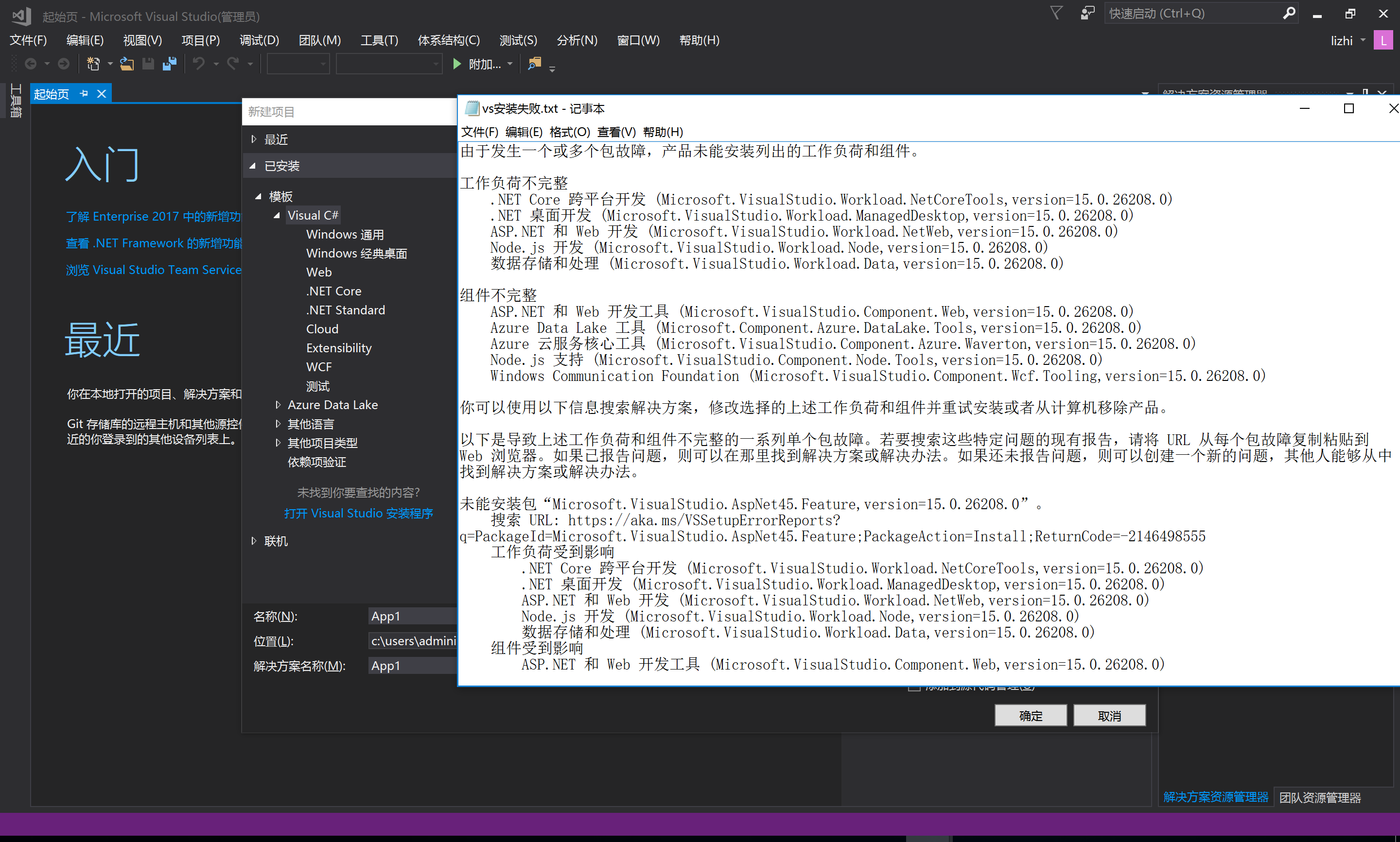The image size is (1400, 842).
Task: Expand the Azure Data Lake node
Action: (x=278, y=405)
